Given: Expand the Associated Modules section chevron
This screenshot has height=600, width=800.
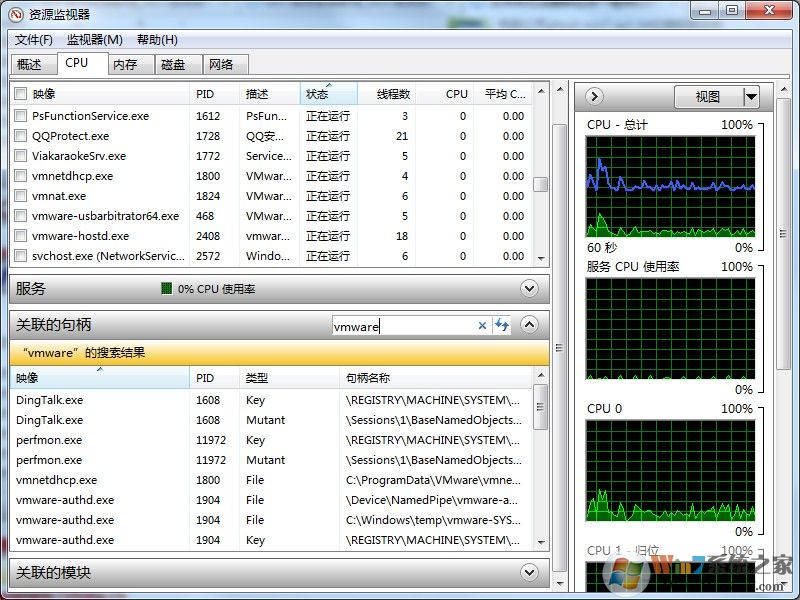Looking at the screenshot, I should [x=530, y=573].
